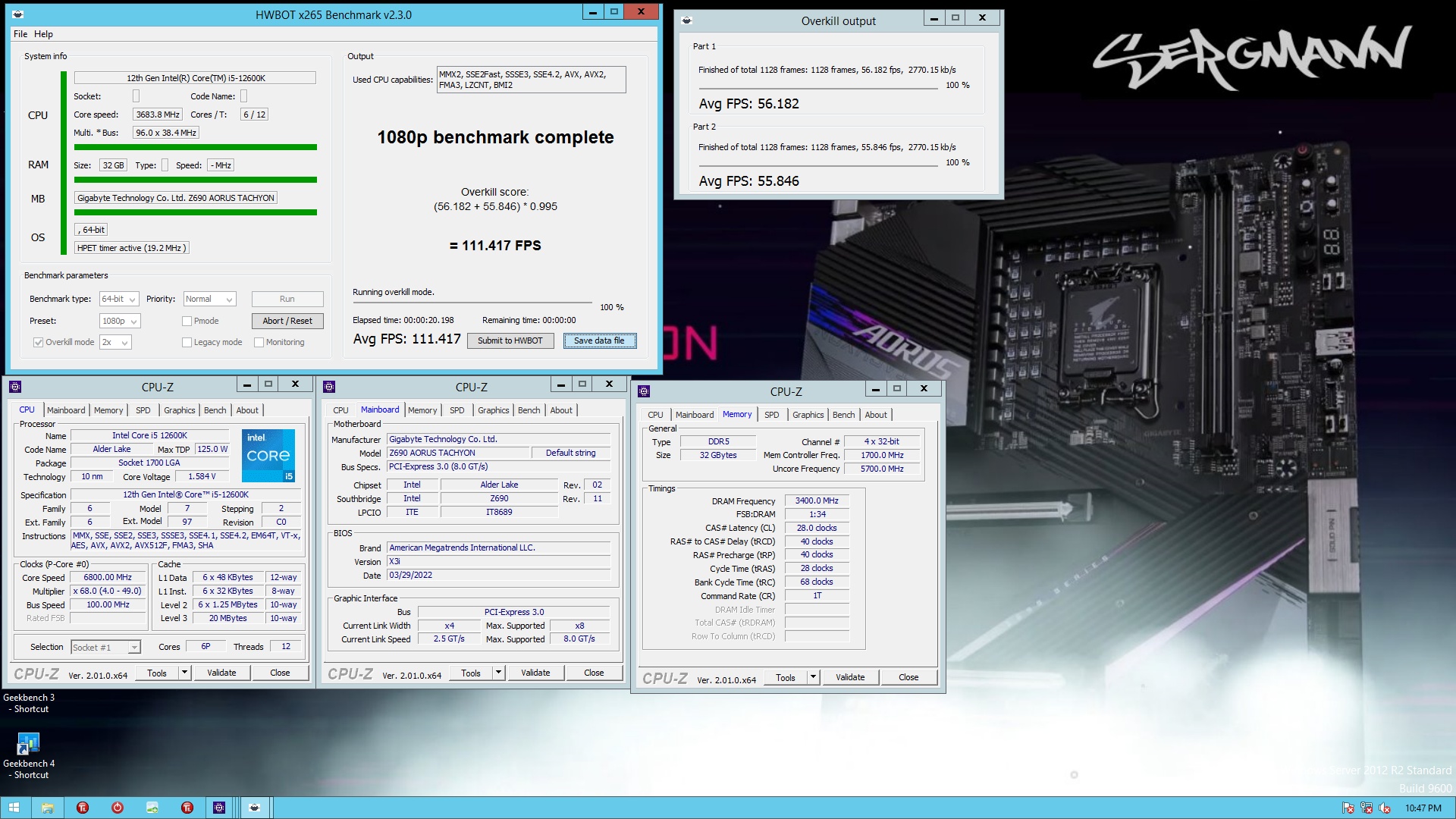Image resolution: width=1456 pixels, height=819 pixels.
Task: Expand the Tools arrow in CPU-Z Memory window
Action: pyautogui.click(x=813, y=677)
